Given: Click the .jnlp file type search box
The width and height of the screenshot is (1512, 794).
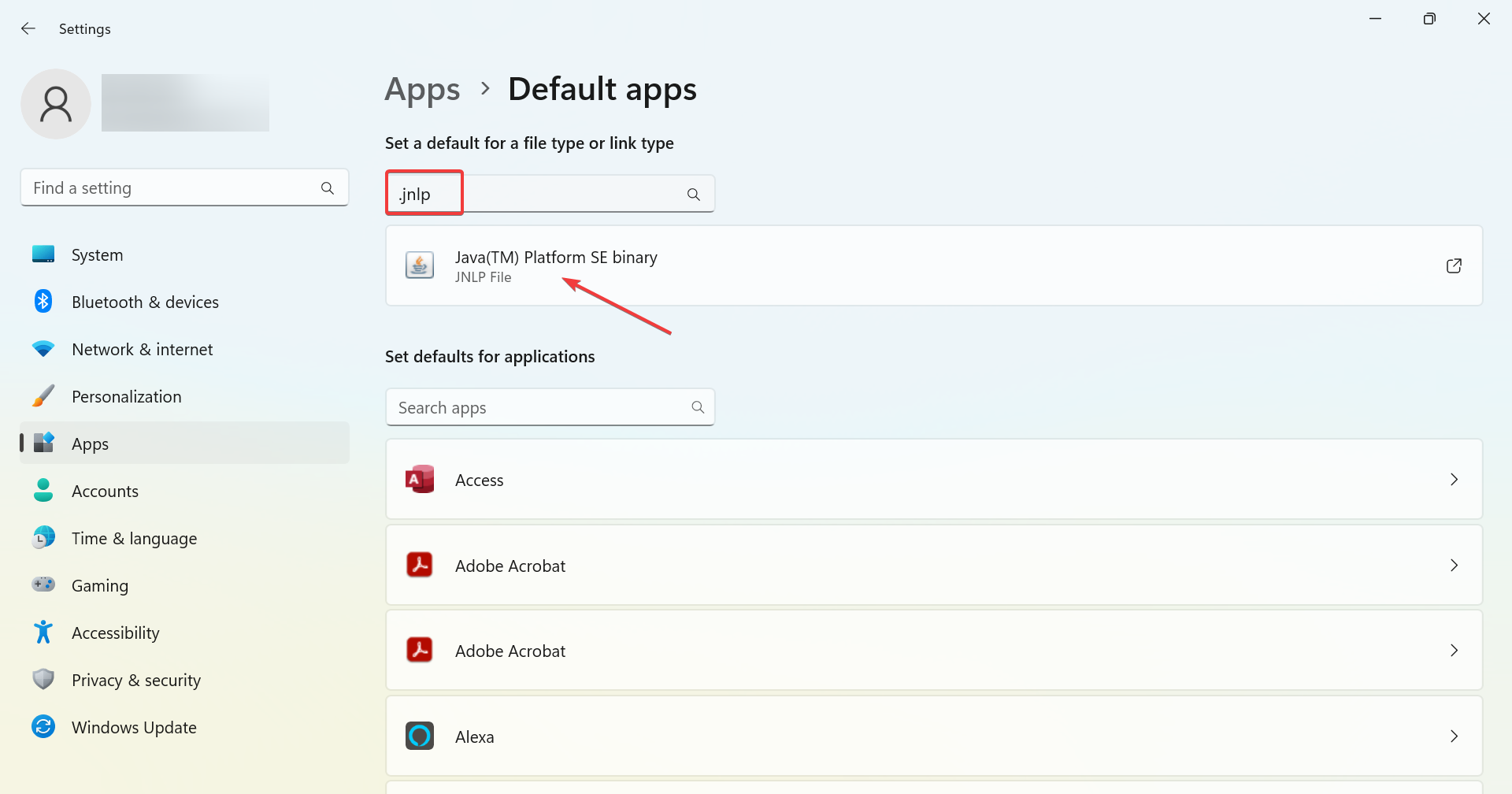Looking at the screenshot, I should pyautogui.click(x=550, y=194).
